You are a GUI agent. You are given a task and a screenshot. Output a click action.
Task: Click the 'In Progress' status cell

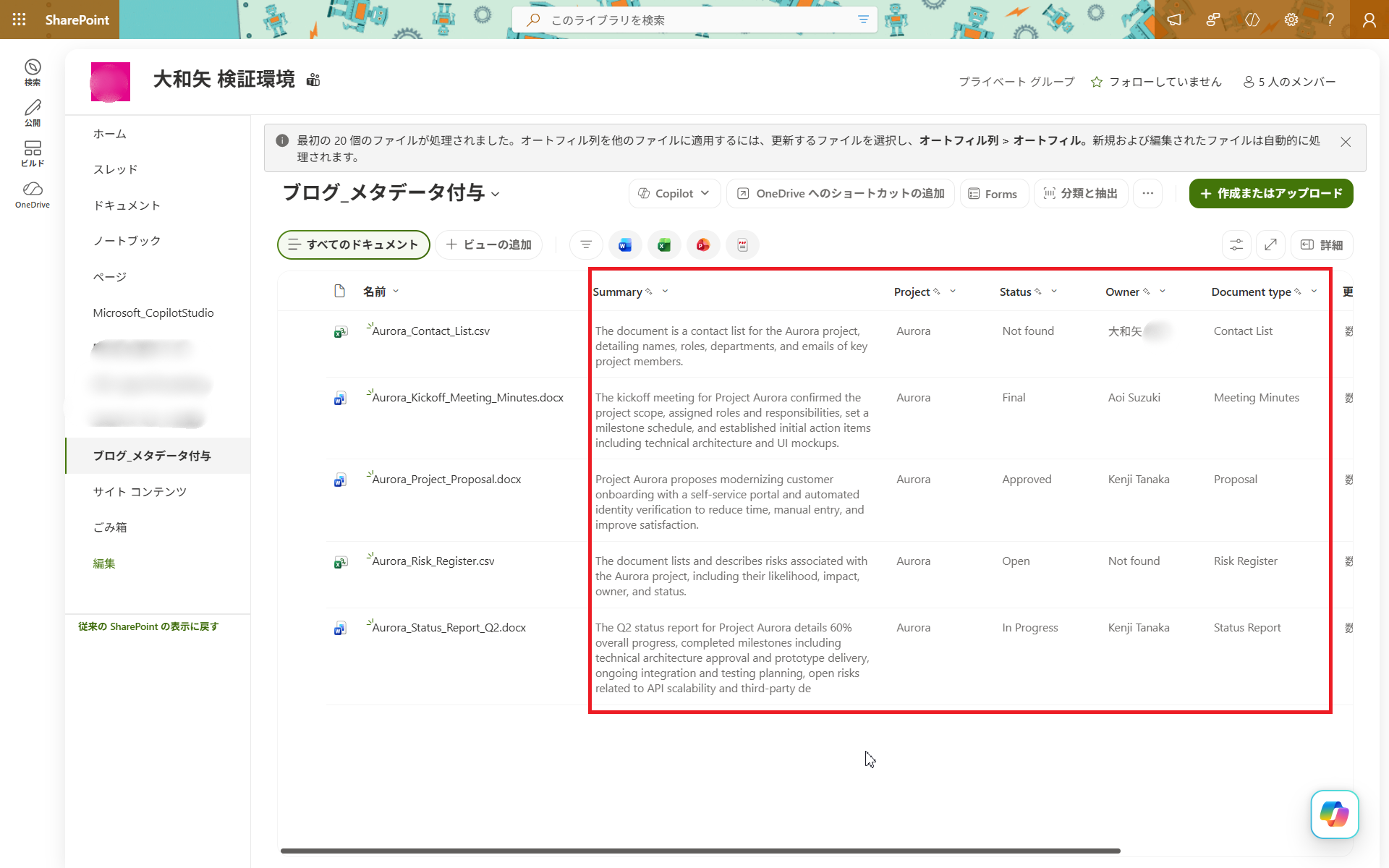(x=1030, y=628)
